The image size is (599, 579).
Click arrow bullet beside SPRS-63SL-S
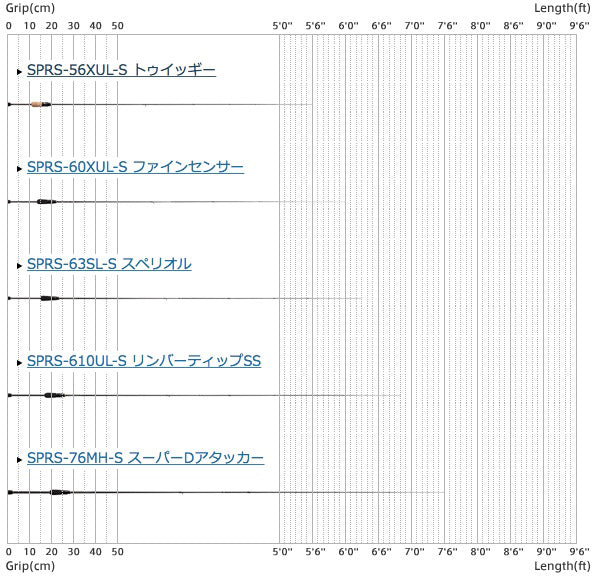19,265
